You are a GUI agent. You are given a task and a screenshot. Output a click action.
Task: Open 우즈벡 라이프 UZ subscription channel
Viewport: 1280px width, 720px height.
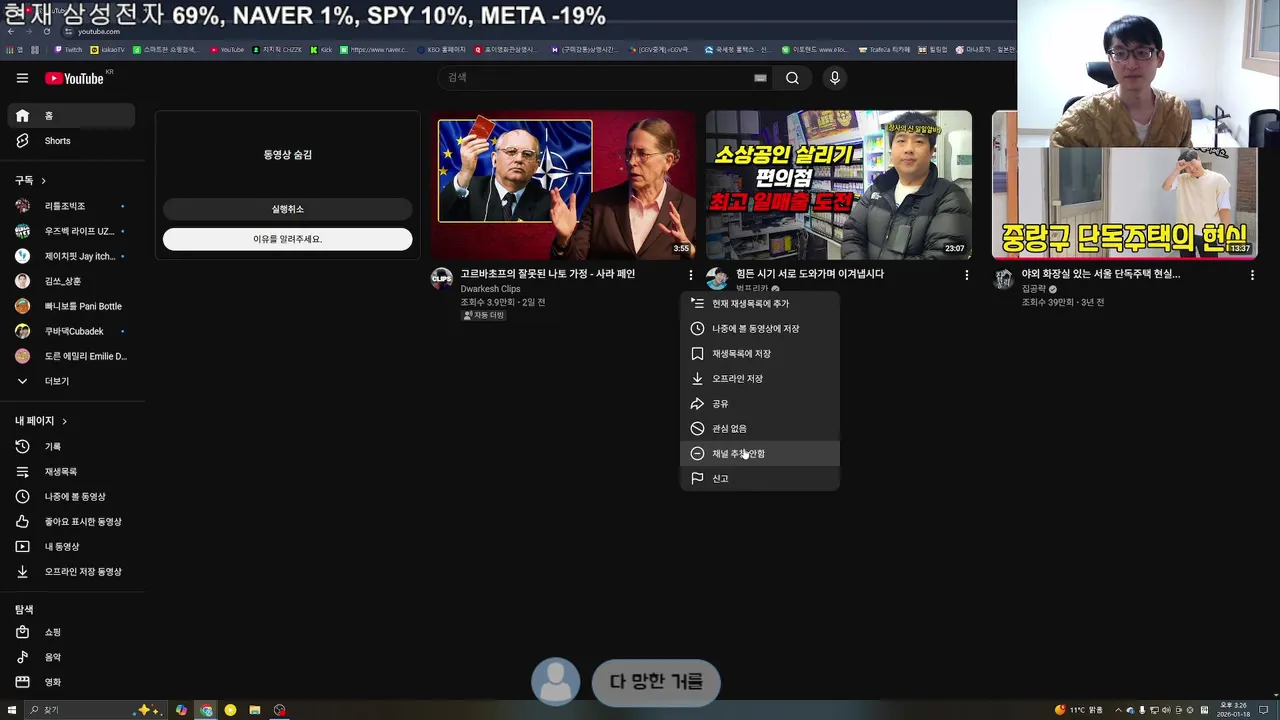point(72,231)
